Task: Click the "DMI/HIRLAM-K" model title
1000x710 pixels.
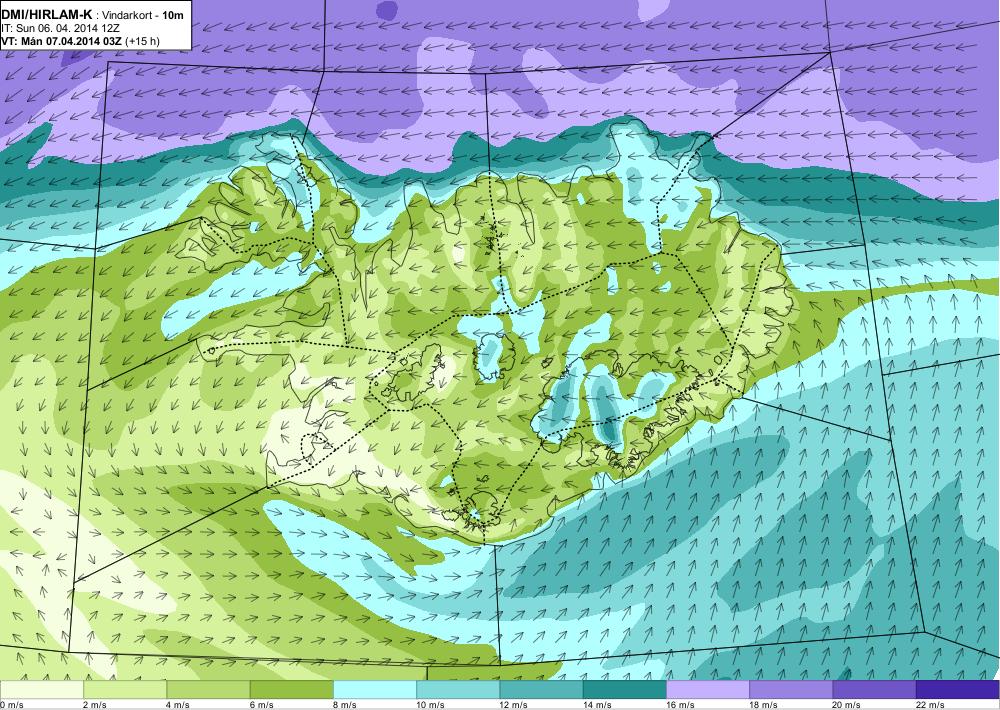Action: [47, 13]
